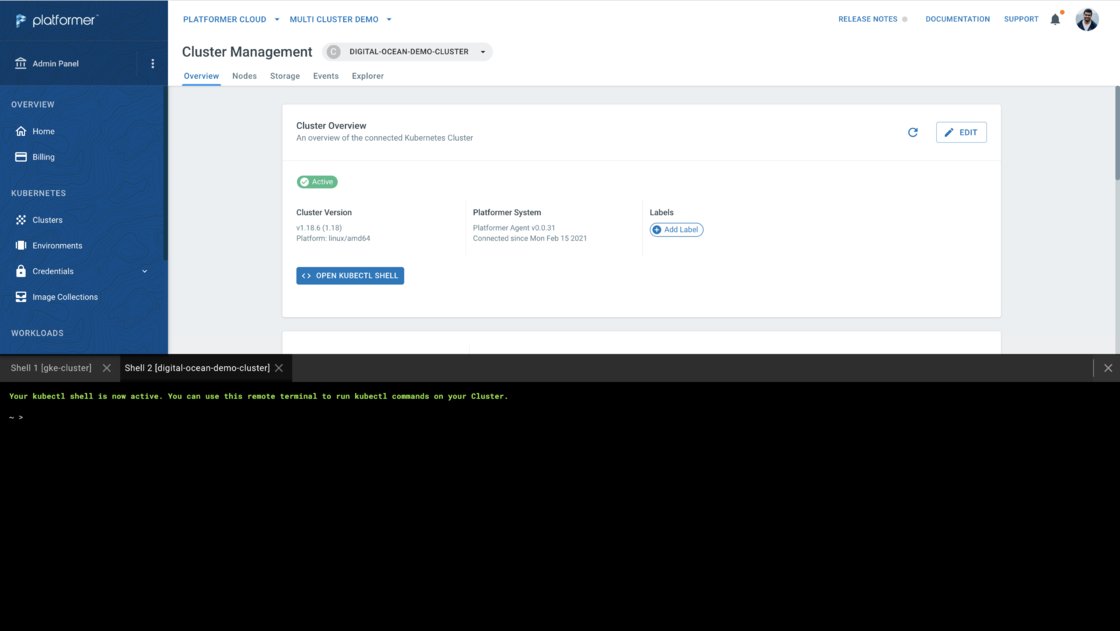Viewport: 1120px width, 631px height.
Task: Go to Home in sidebar
Action: point(44,131)
